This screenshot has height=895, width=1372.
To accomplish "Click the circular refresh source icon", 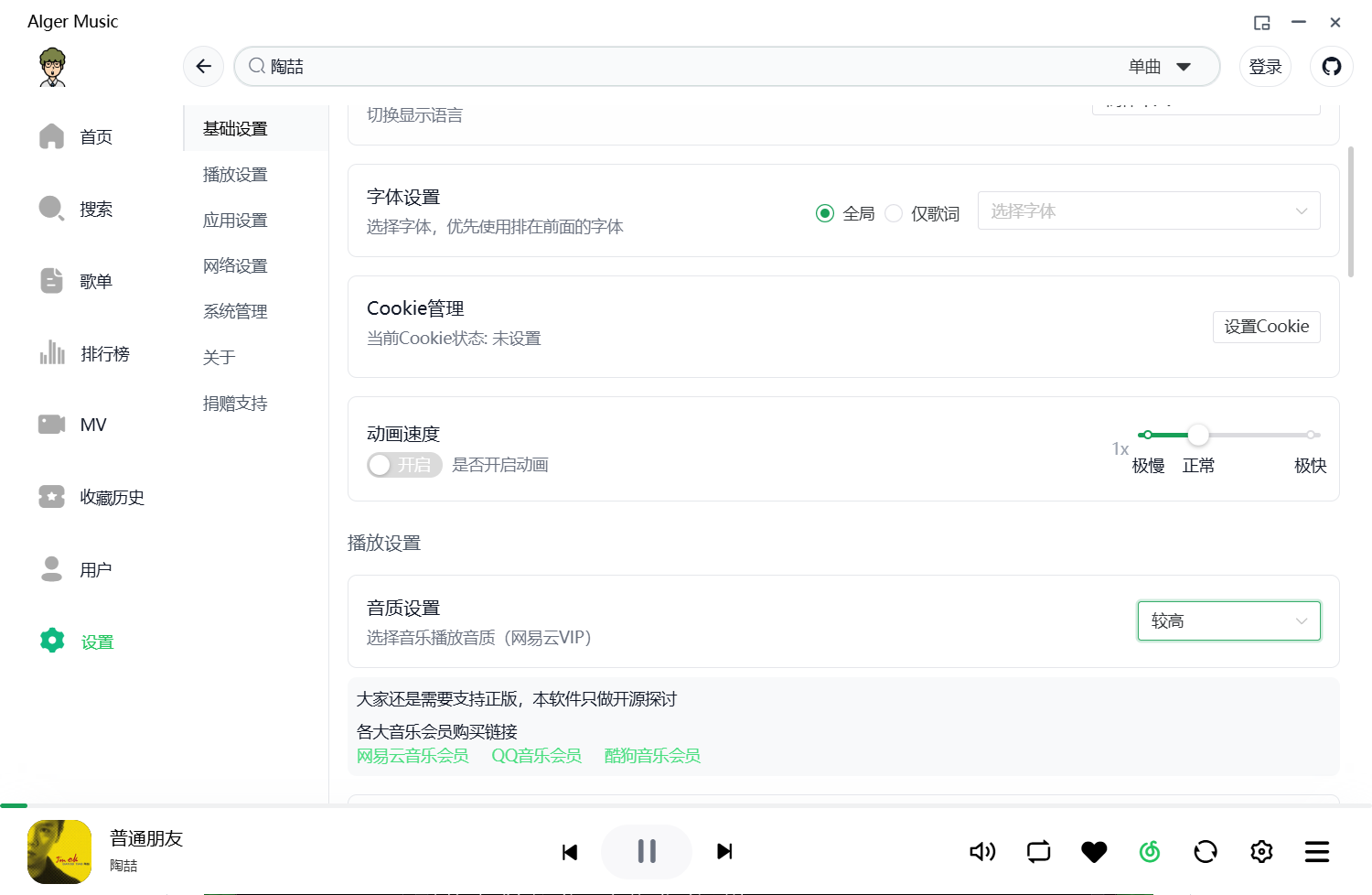I will click(1206, 852).
